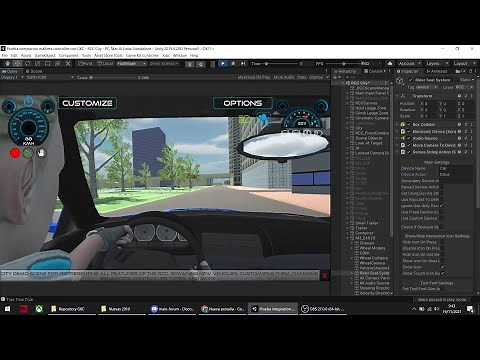Toggle Box Collider enabled checkbox

[409, 124]
